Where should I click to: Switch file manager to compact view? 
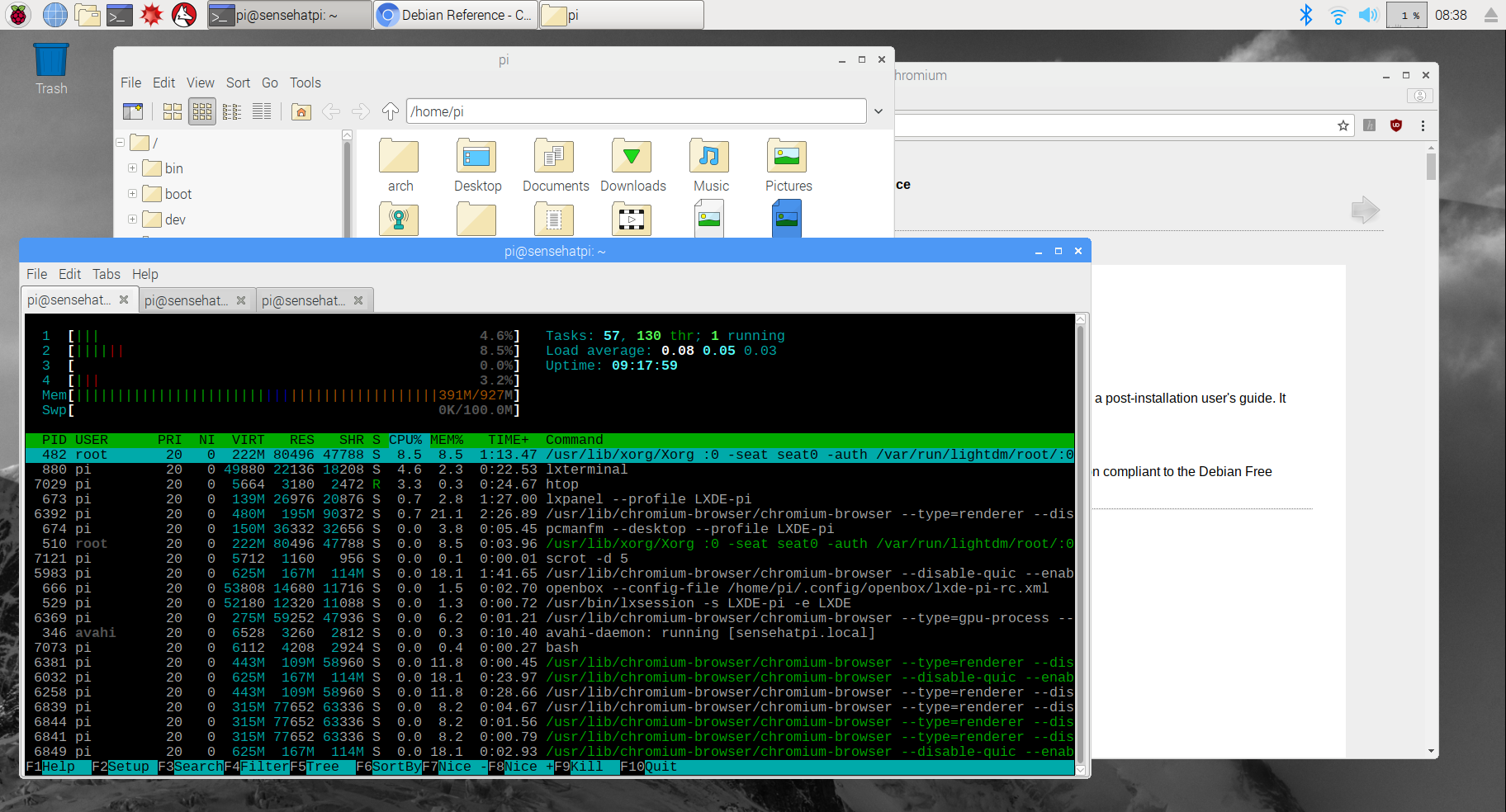(x=232, y=111)
